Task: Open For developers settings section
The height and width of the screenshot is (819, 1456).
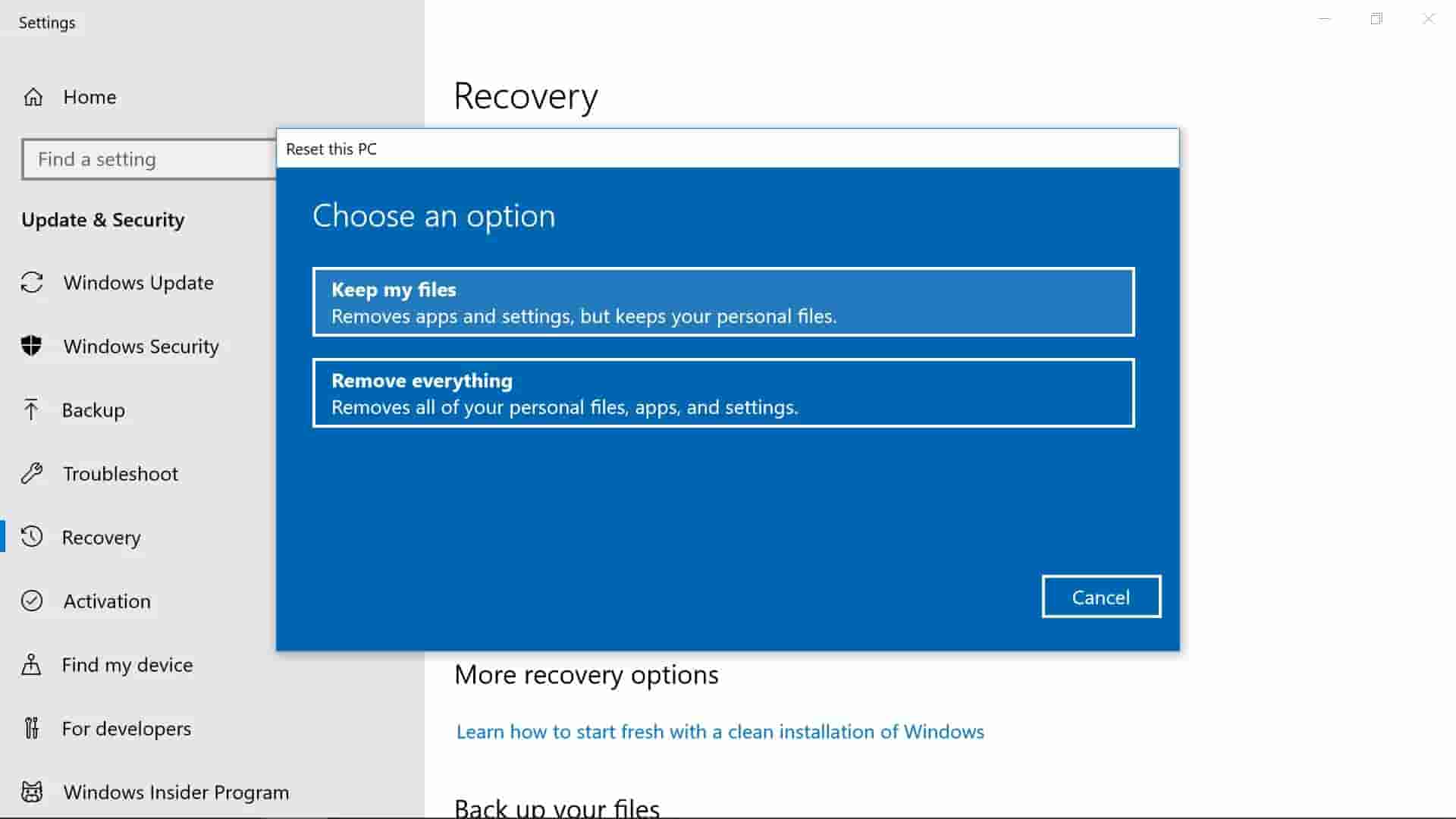Action: pos(126,728)
